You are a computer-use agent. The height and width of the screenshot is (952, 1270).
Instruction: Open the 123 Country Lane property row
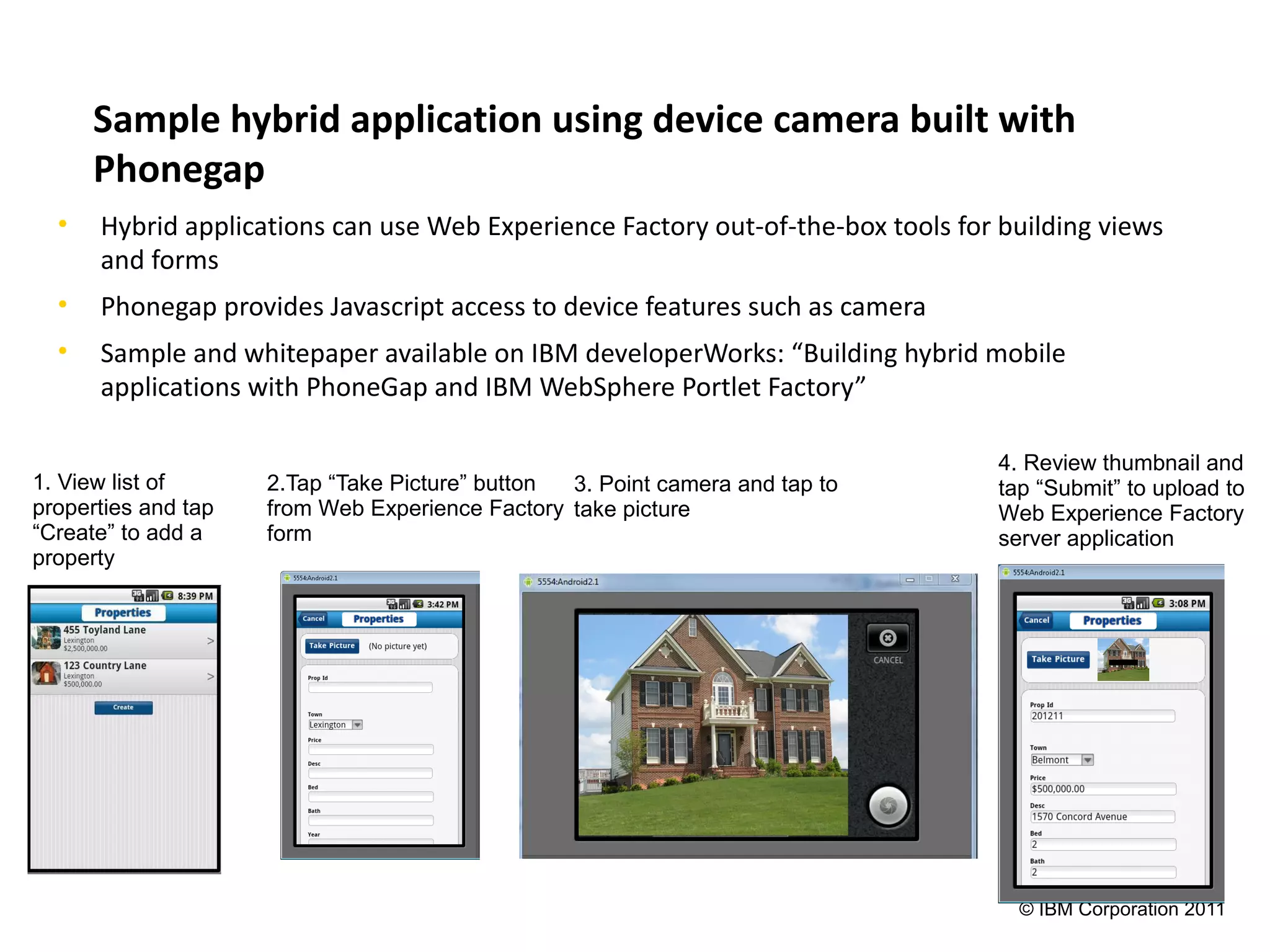click(124, 675)
